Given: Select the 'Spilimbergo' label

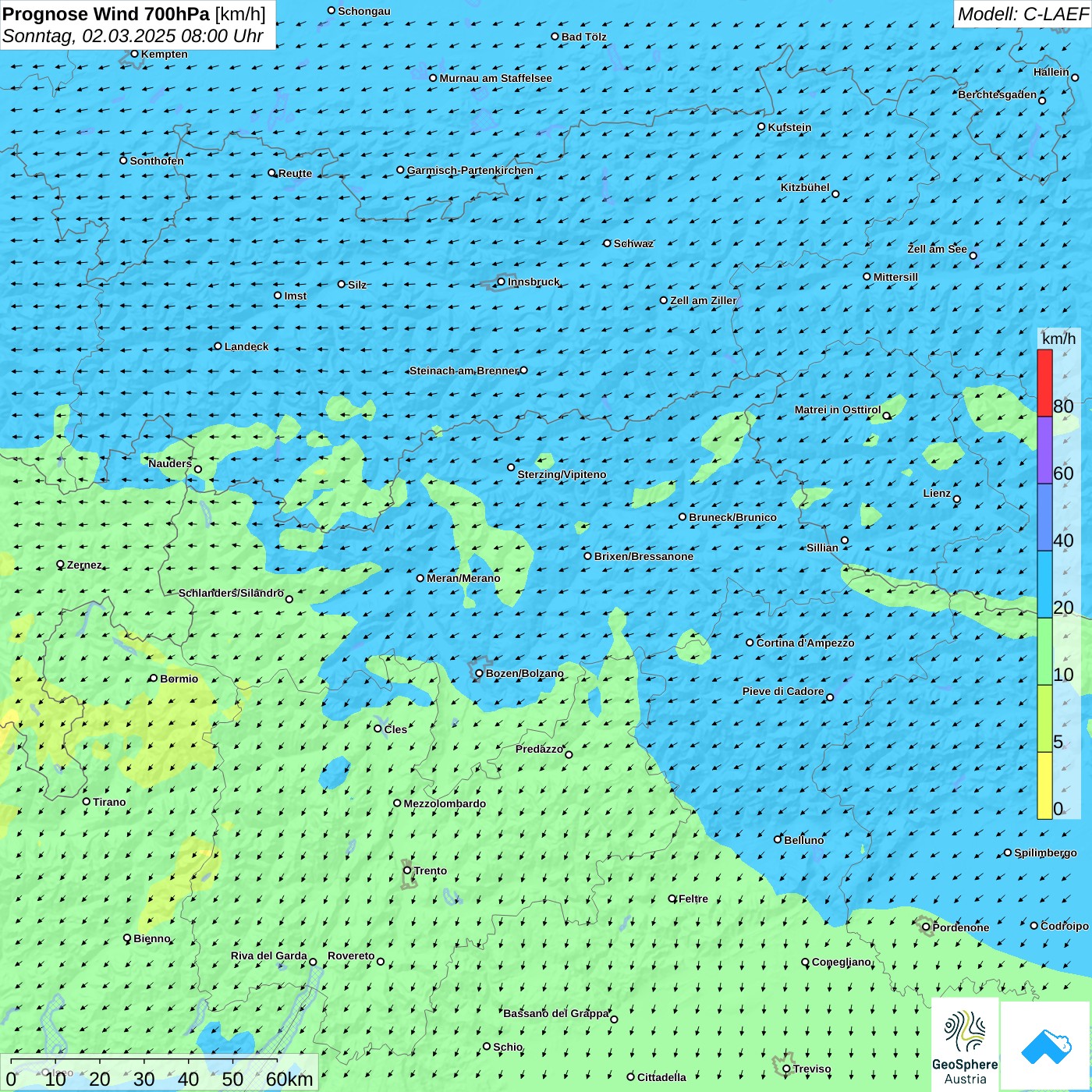Looking at the screenshot, I should point(1045,853).
